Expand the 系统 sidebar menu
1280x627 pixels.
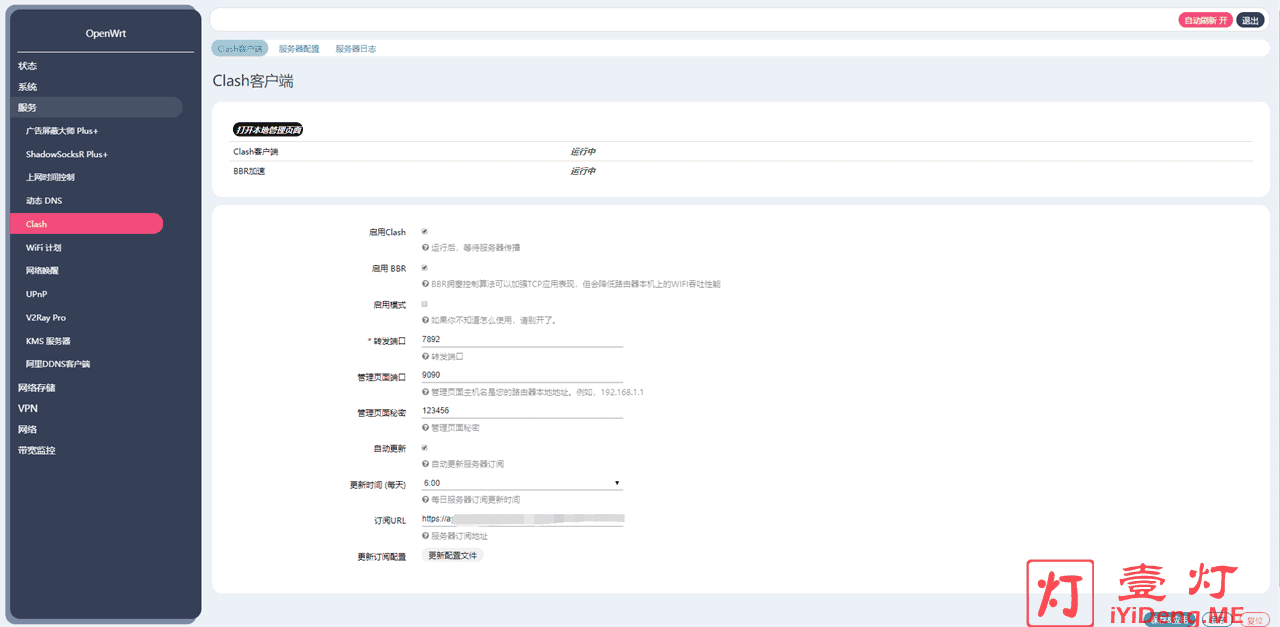tap(28, 87)
